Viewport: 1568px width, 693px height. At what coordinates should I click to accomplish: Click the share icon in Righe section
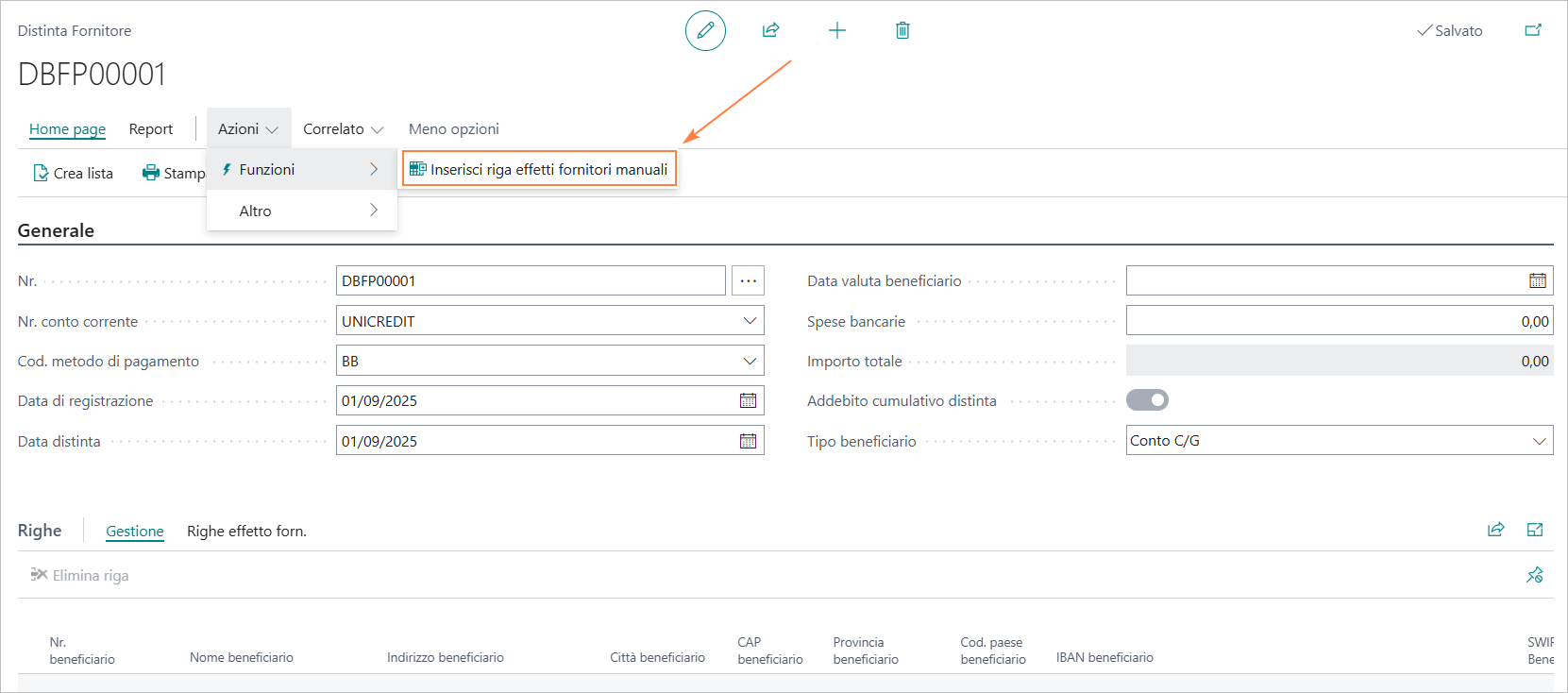tap(1495, 530)
